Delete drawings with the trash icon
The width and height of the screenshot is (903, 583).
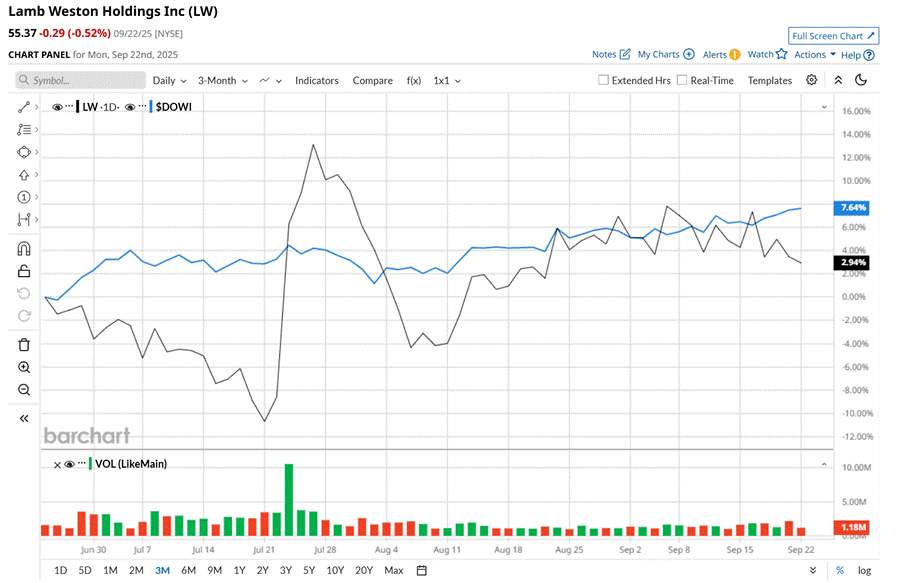click(x=24, y=345)
